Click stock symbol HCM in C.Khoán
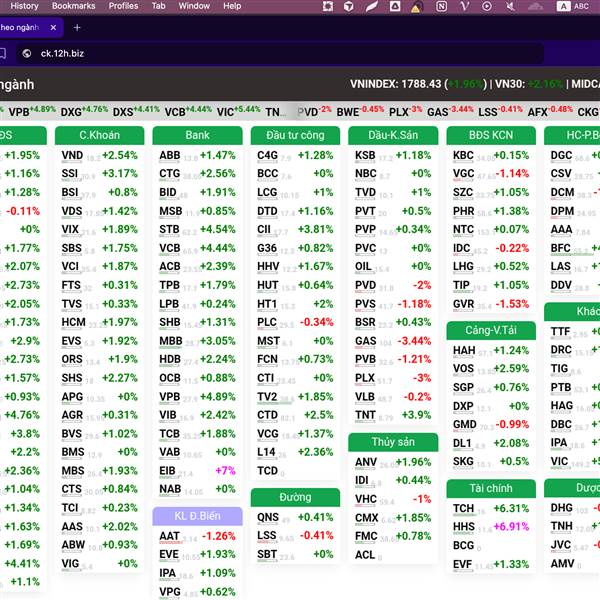 pos(73,322)
